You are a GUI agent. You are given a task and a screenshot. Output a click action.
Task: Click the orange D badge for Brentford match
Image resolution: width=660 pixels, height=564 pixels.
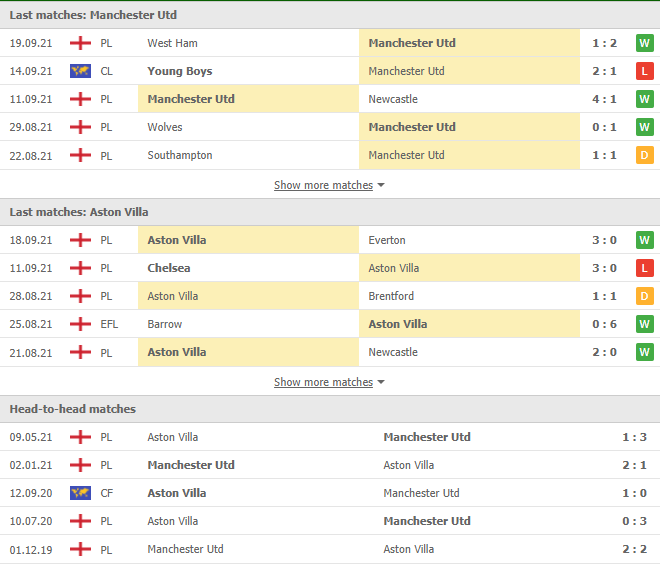click(x=644, y=296)
